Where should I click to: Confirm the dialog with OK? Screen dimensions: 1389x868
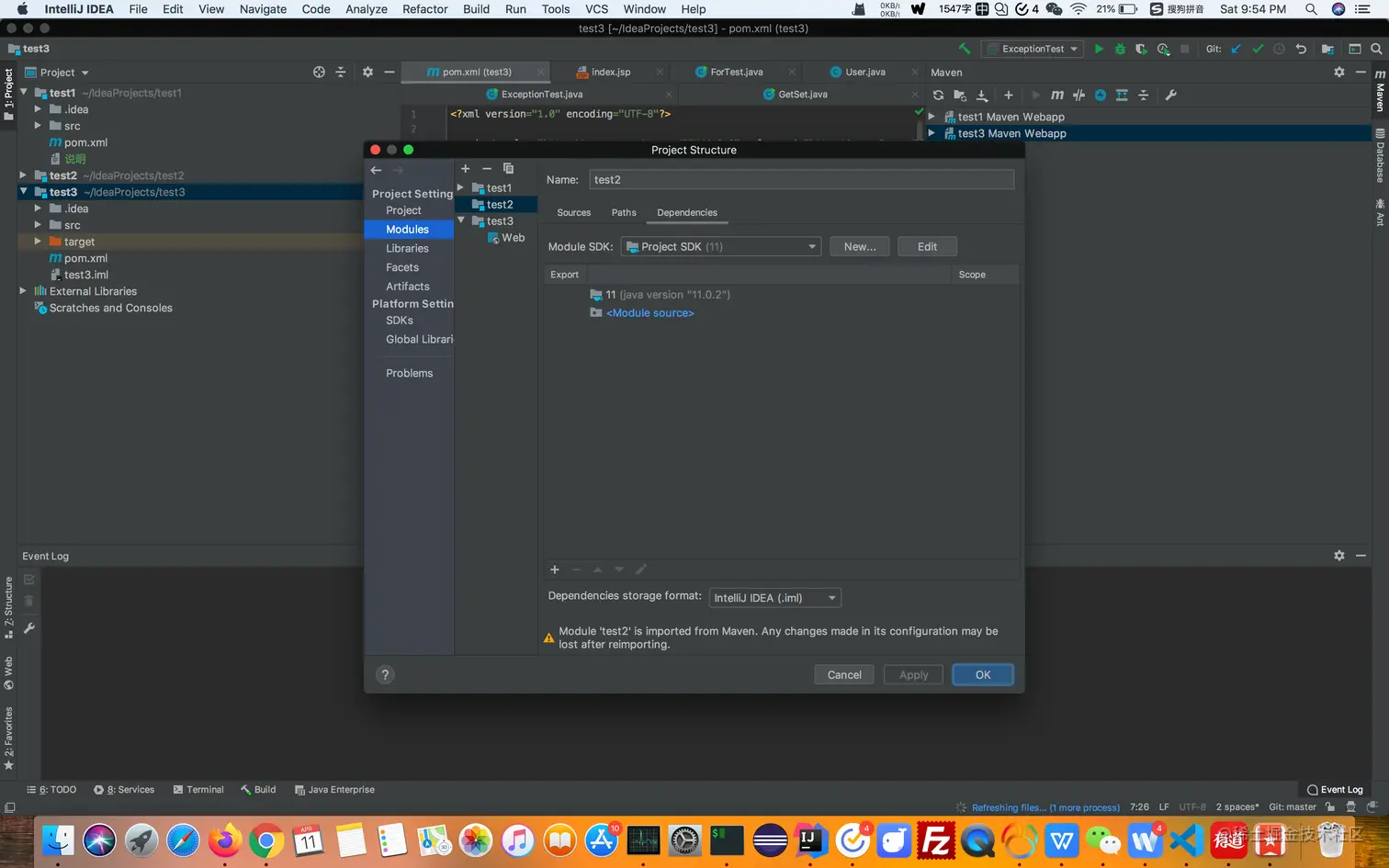[983, 675]
